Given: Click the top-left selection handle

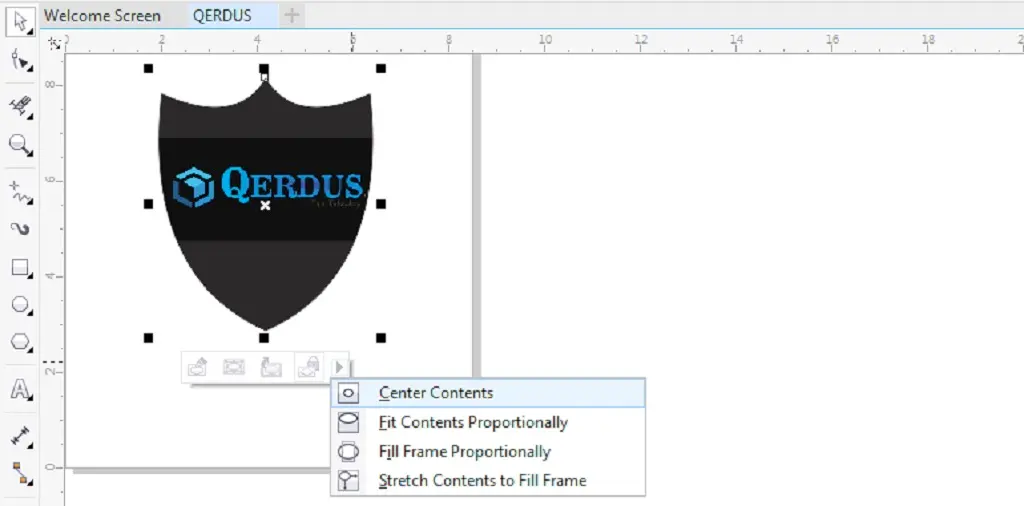Looking at the screenshot, I should click(148, 68).
